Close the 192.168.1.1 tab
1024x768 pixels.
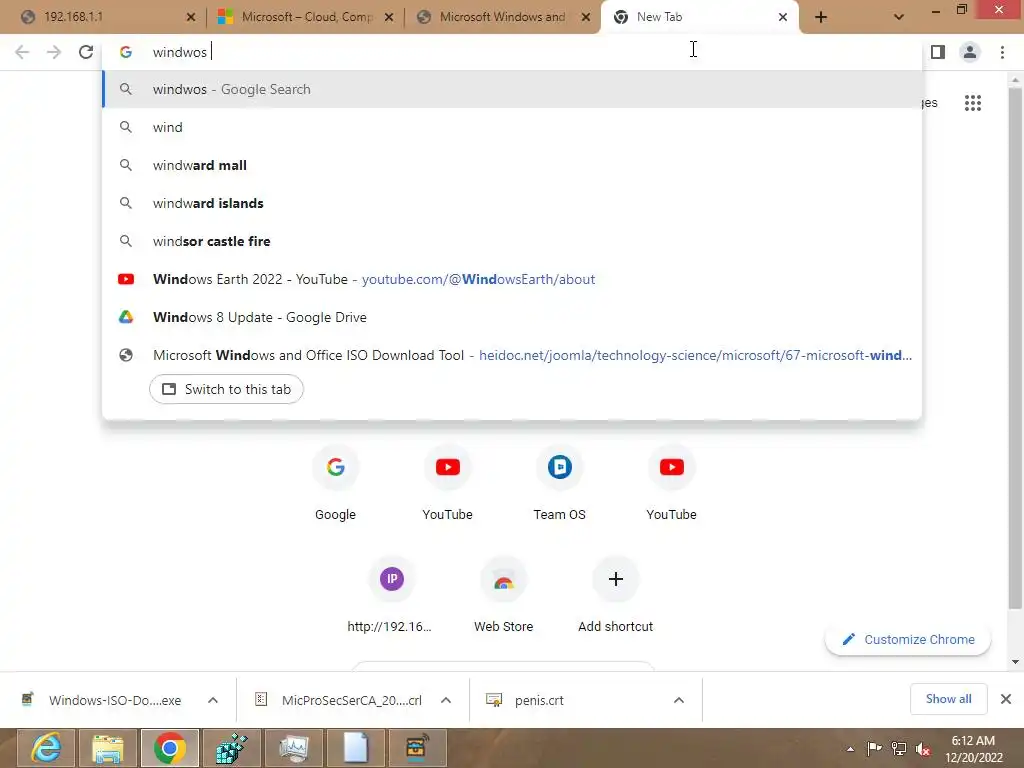(191, 17)
